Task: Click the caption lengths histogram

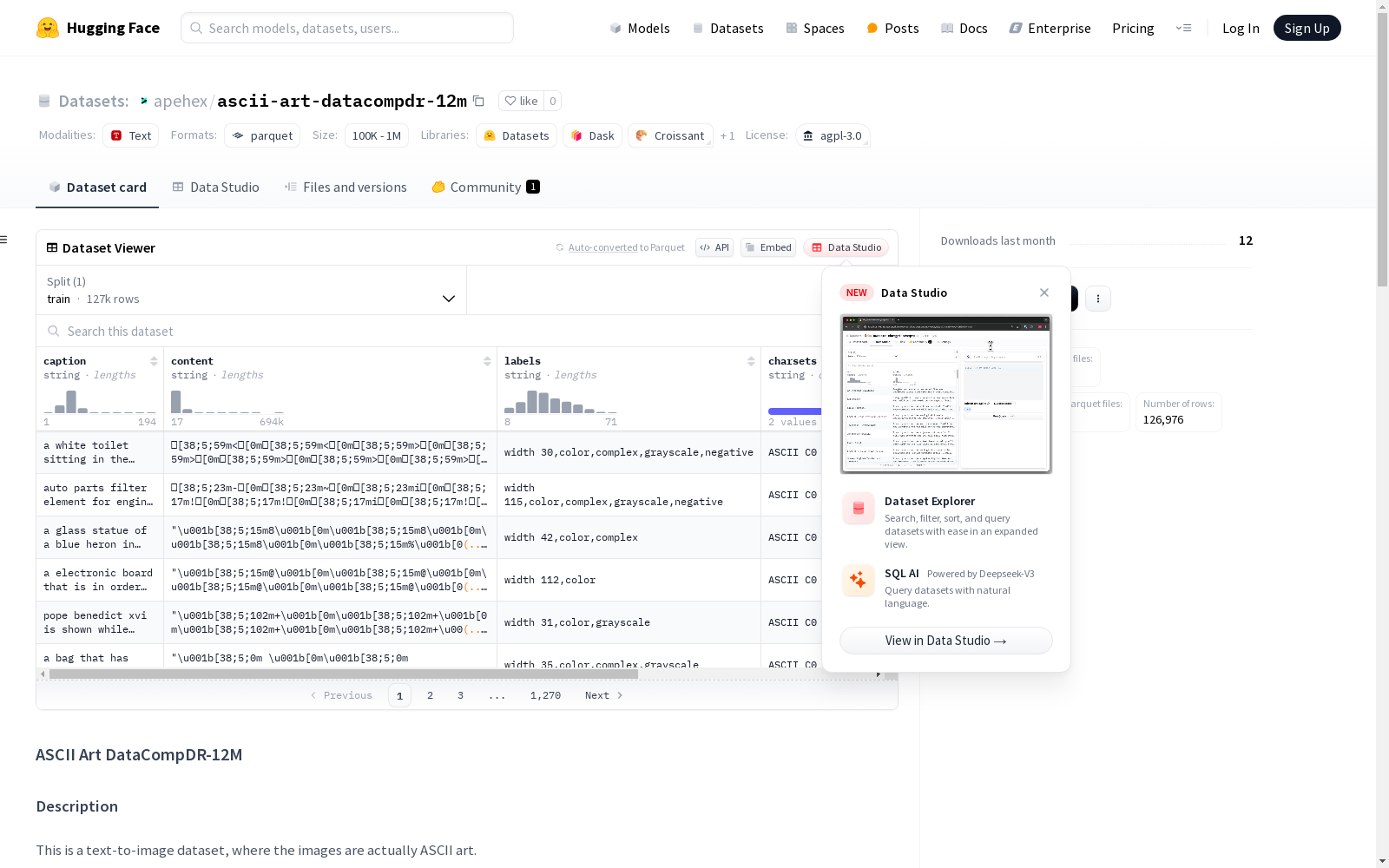Action: 100,401
